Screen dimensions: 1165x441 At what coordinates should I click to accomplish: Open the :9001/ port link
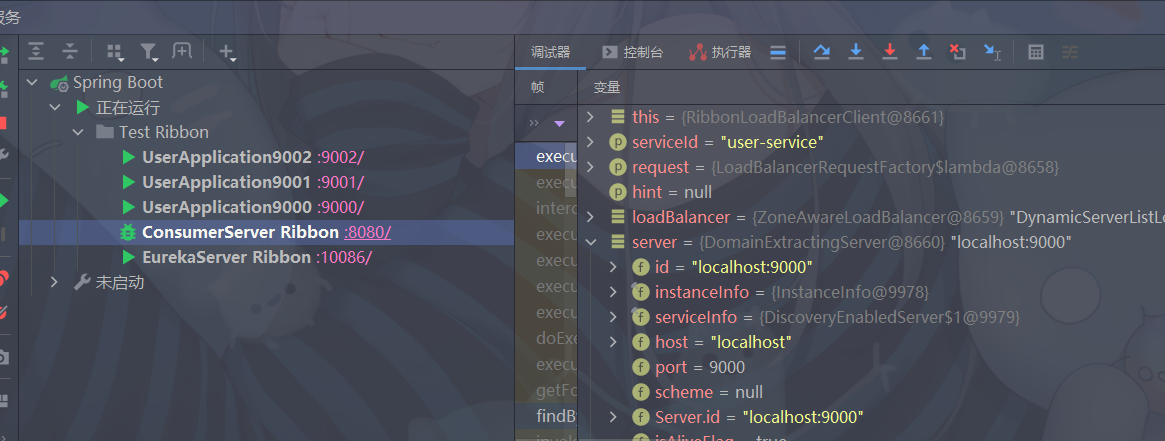click(340, 183)
